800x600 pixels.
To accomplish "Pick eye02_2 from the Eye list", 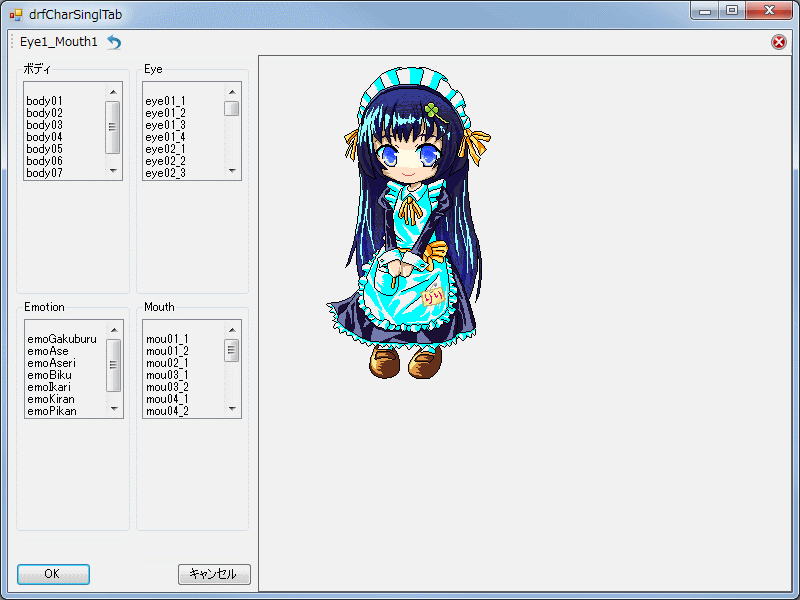I will click(x=165, y=161).
